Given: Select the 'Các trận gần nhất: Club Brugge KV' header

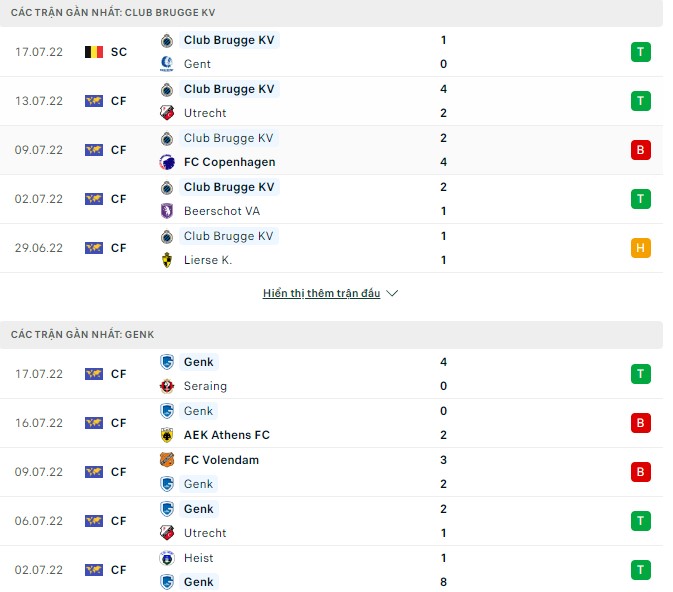Looking at the screenshot, I should pyautogui.click(x=112, y=13).
